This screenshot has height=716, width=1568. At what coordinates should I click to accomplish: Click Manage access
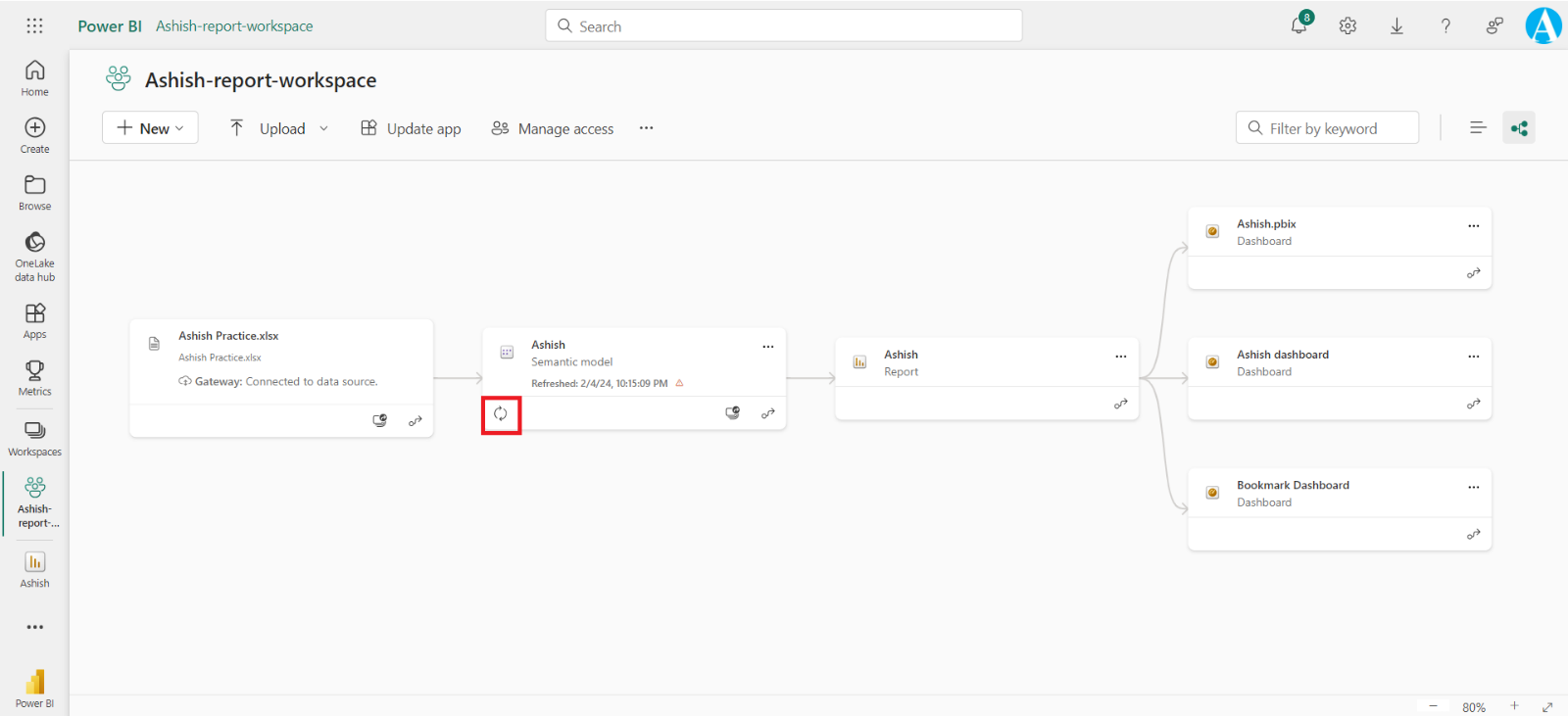click(553, 128)
